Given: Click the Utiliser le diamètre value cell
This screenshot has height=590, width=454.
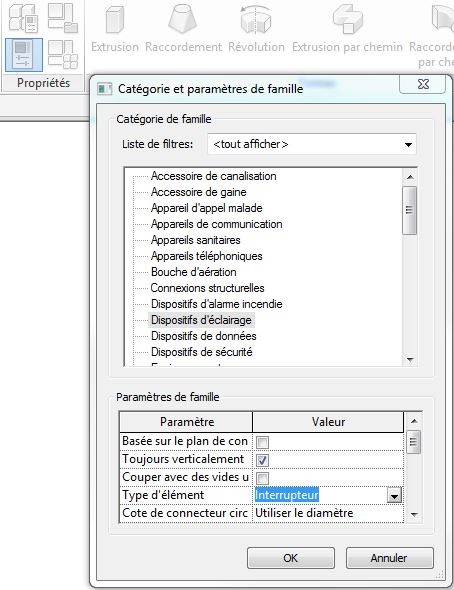Looking at the screenshot, I should [x=328, y=513].
